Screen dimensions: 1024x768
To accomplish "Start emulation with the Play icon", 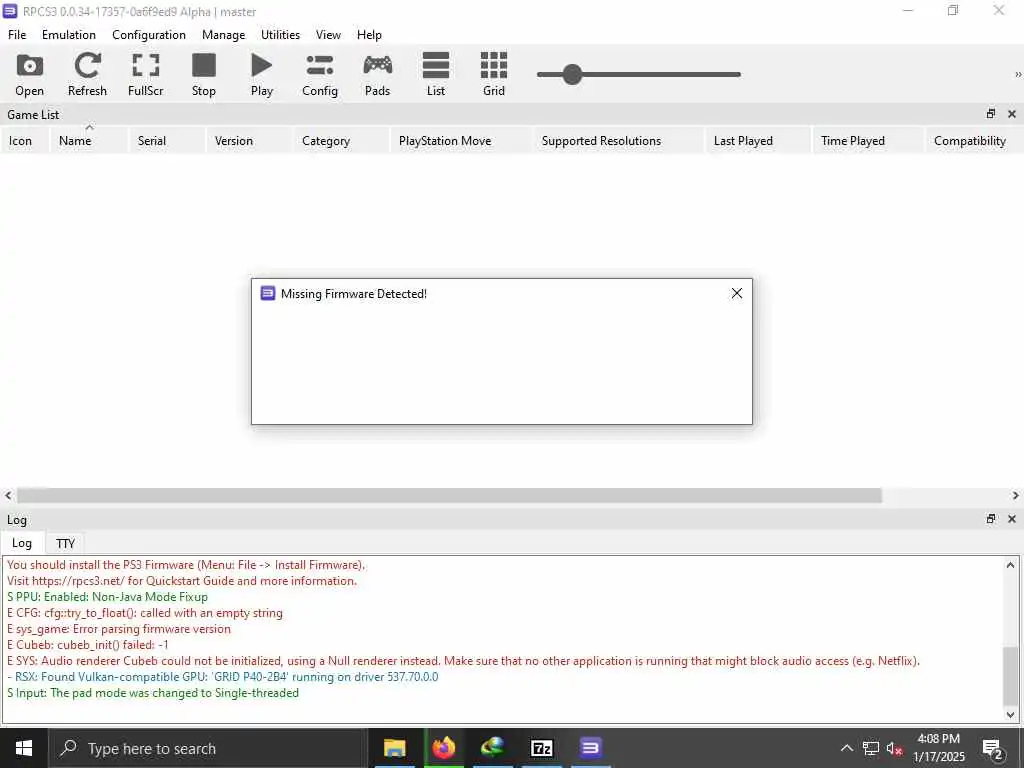I will [x=262, y=74].
